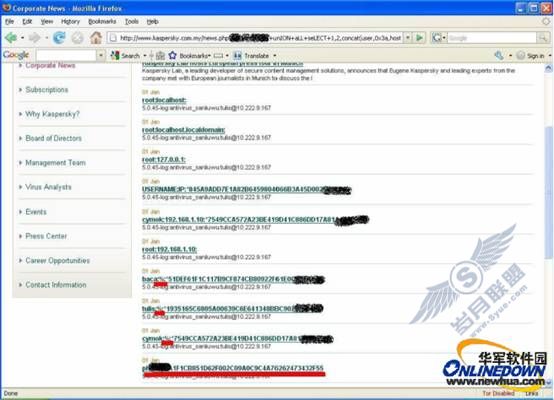Open Subscriptions in the sidebar
The image size is (554, 400).
click(x=47, y=90)
